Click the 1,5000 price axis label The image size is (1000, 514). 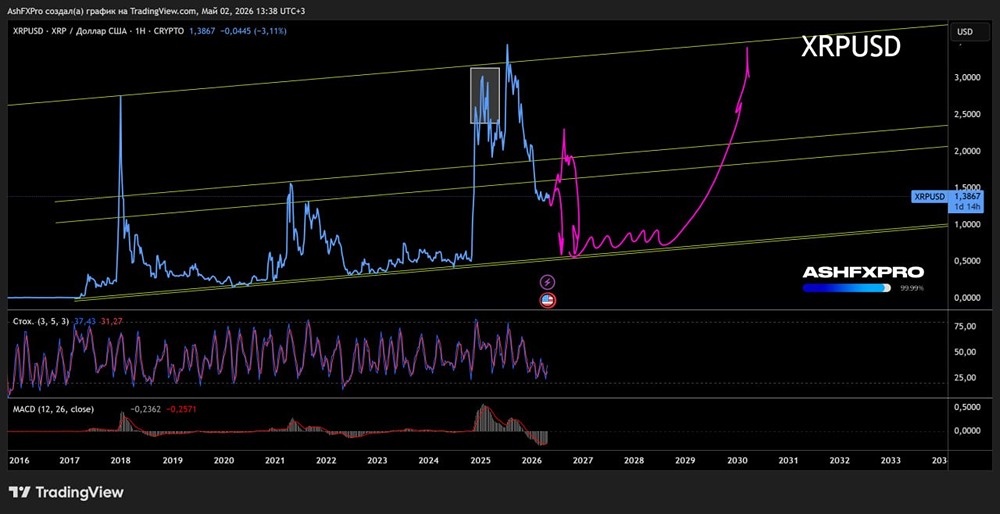coord(967,185)
